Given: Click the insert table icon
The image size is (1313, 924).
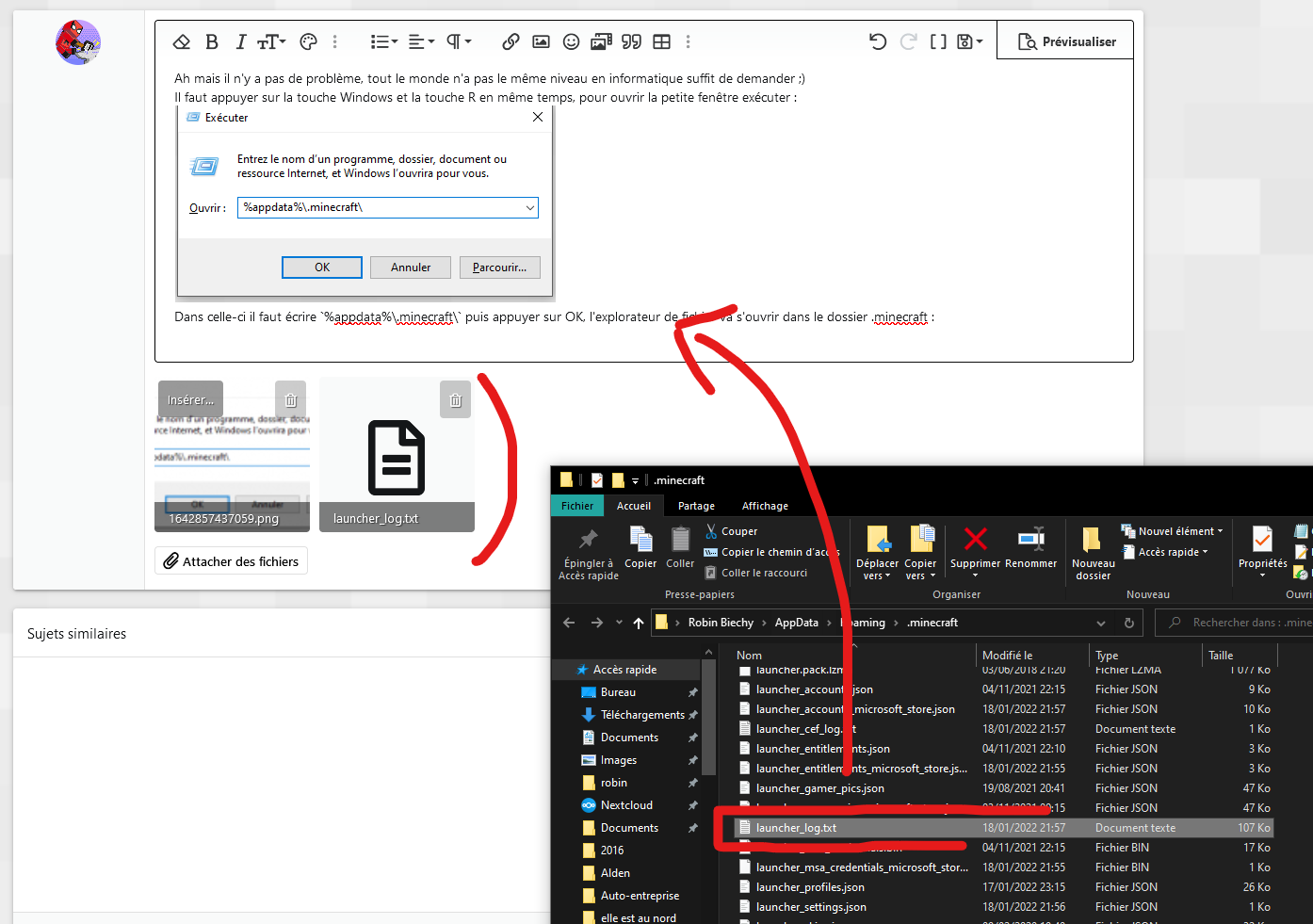Looking at the screenshot, I should [x=662, y=41].
